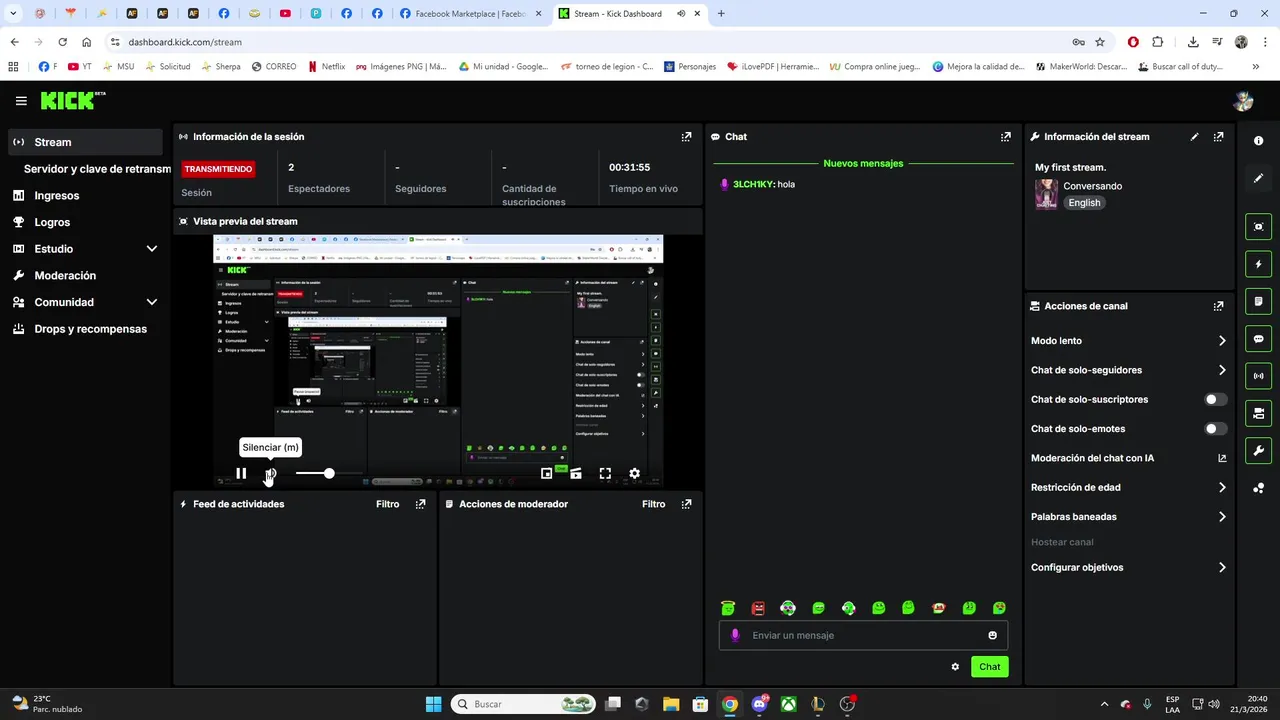Open the Kick hamburger menu
This screenshot has width=1280, height=720.
21,101
